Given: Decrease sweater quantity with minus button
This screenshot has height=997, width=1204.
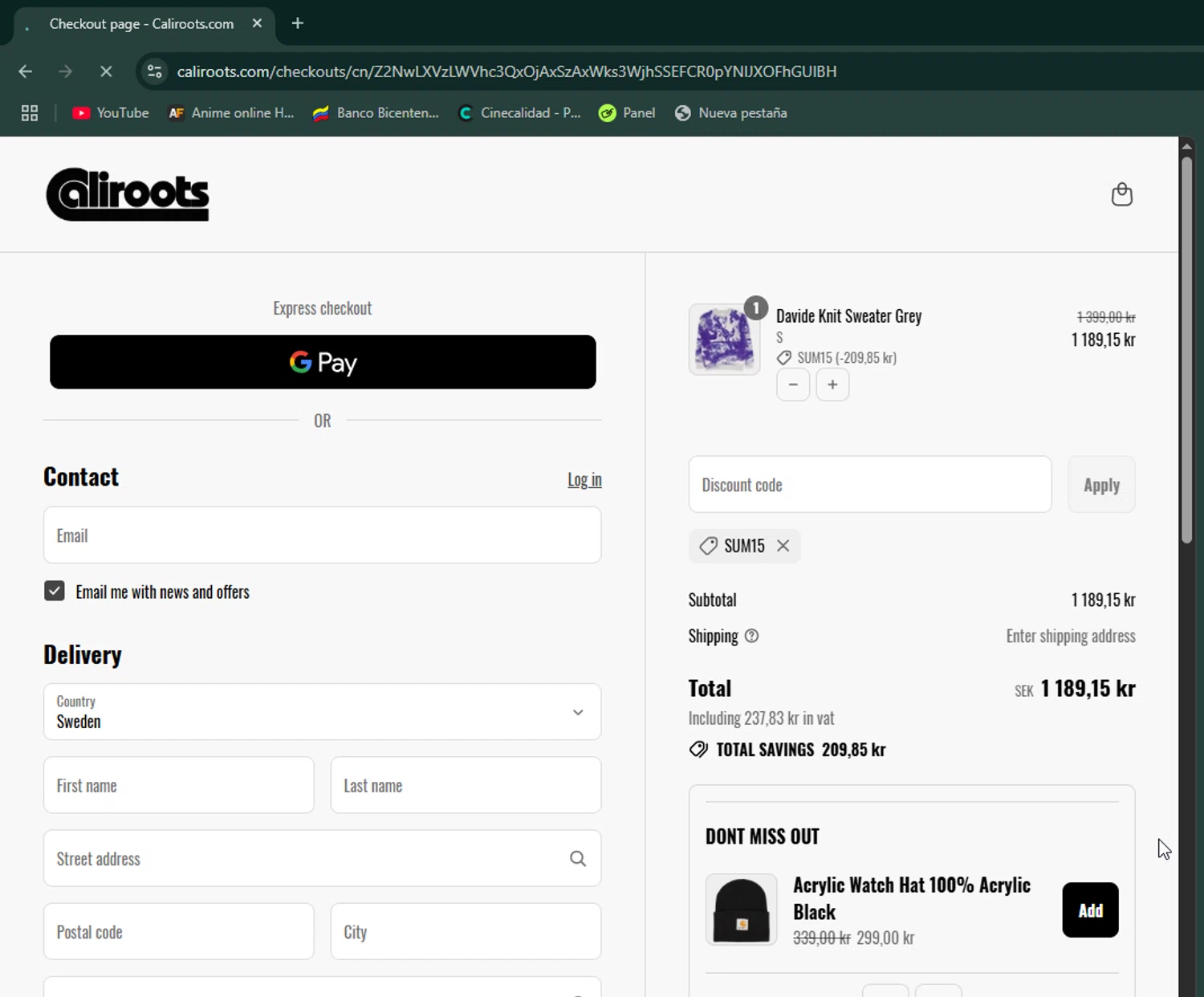Looking at the screenshot, I should pyautogui.click(x=793, y=385).
